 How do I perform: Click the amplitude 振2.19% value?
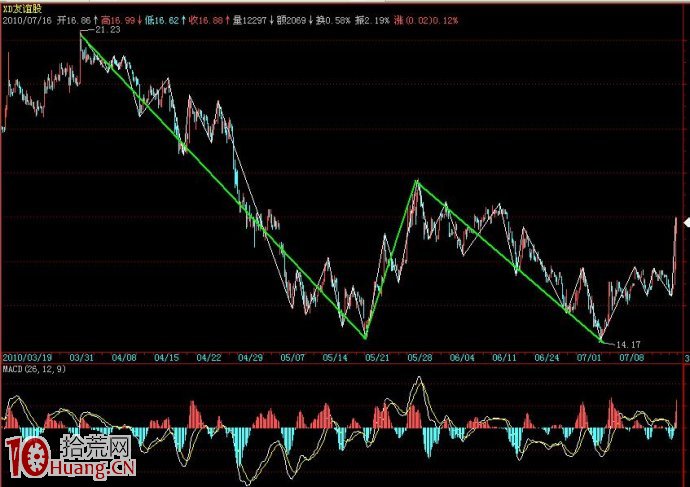click(372, 20)
